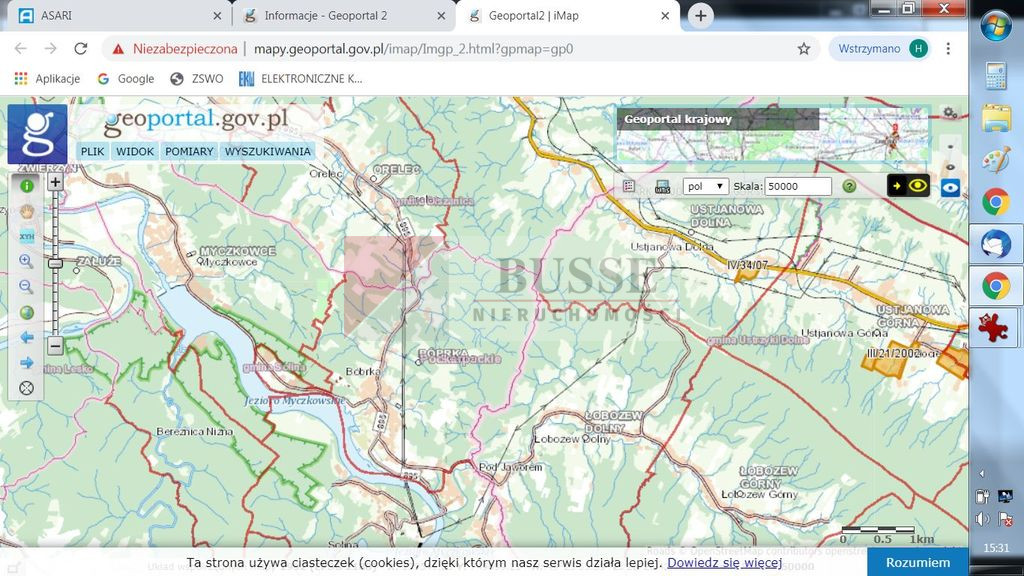Click the crossed-circle tool at toolbar bottom
The height and width of the screenshot is (576, 1024).
click(27, 389)
